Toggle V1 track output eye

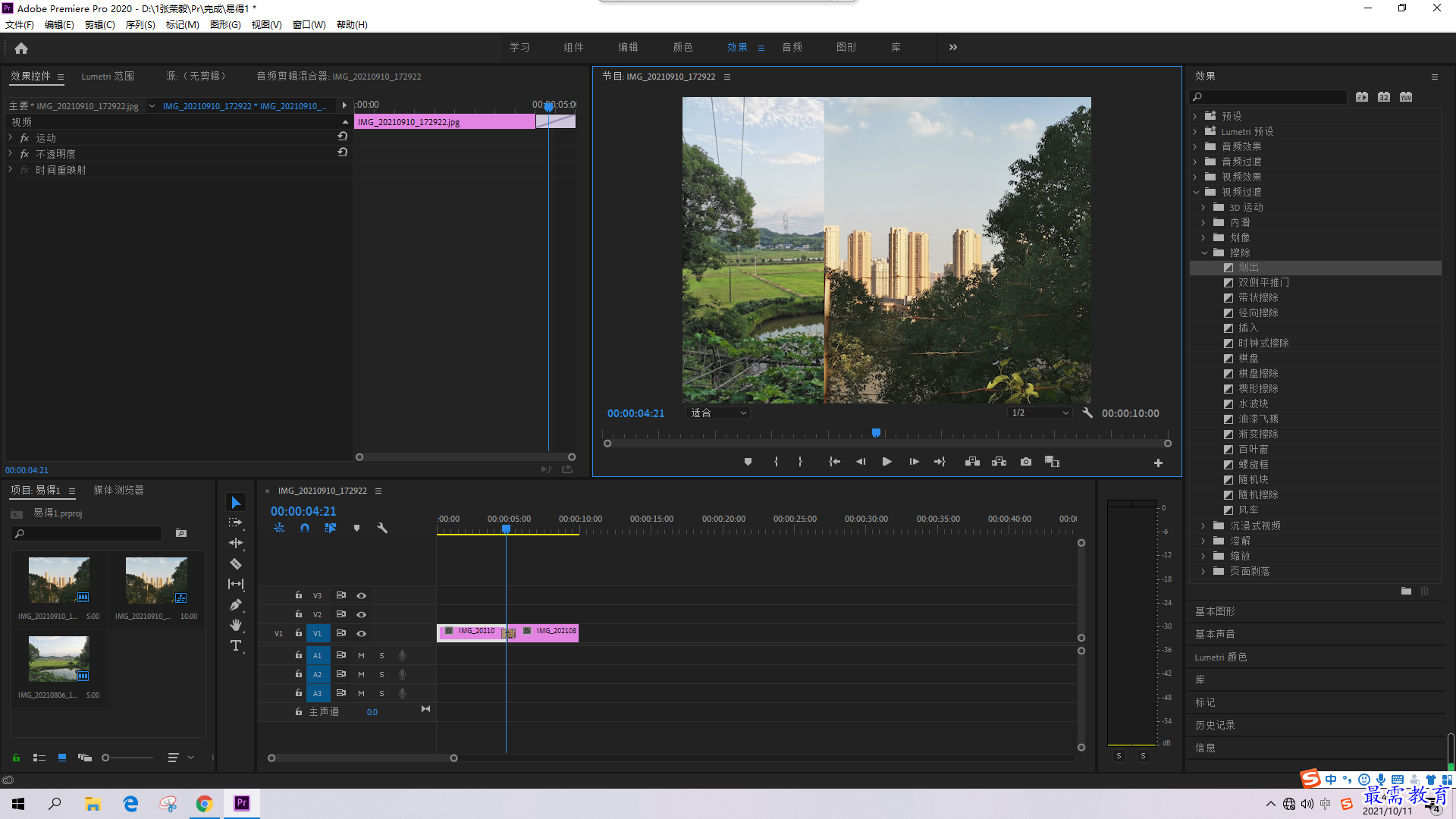pos(362,634)
